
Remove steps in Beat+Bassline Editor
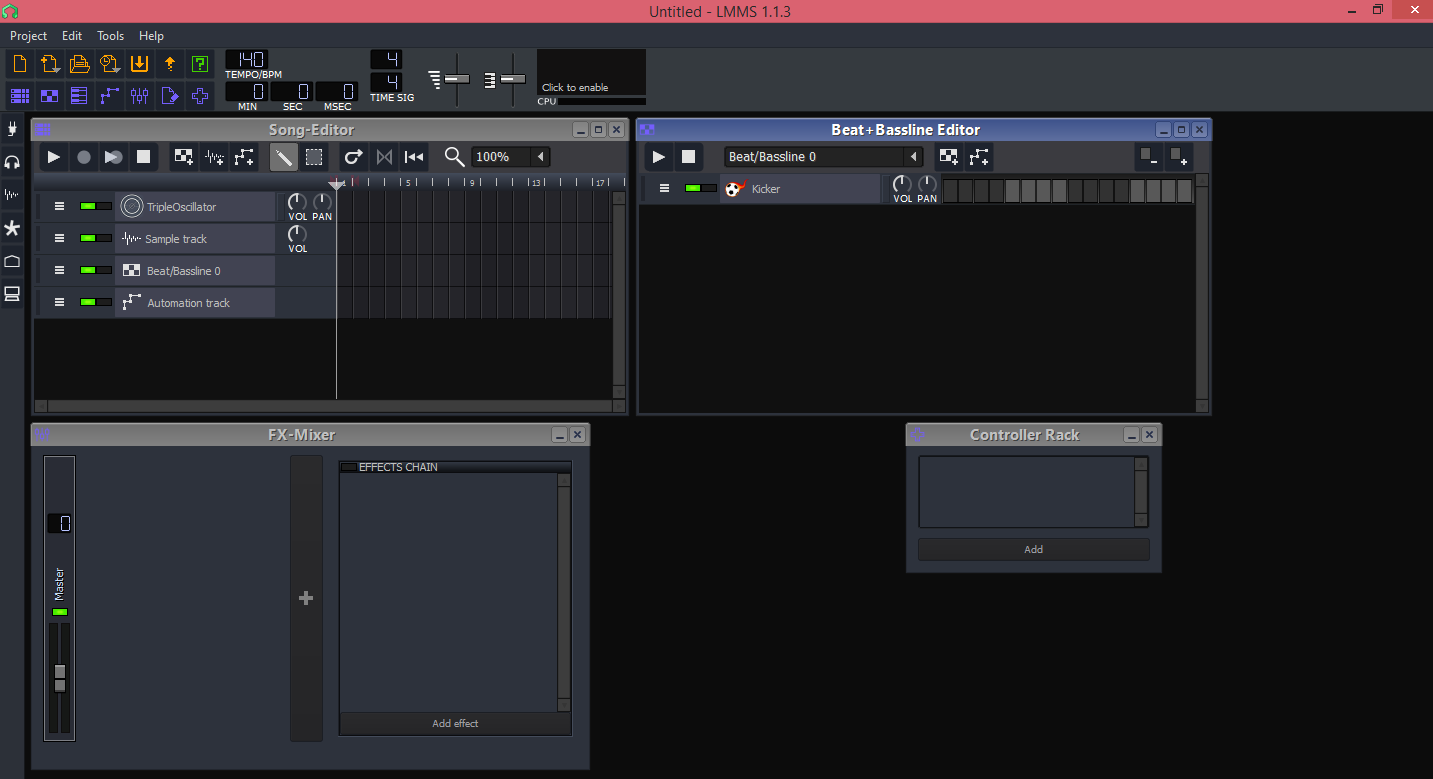1149,157
